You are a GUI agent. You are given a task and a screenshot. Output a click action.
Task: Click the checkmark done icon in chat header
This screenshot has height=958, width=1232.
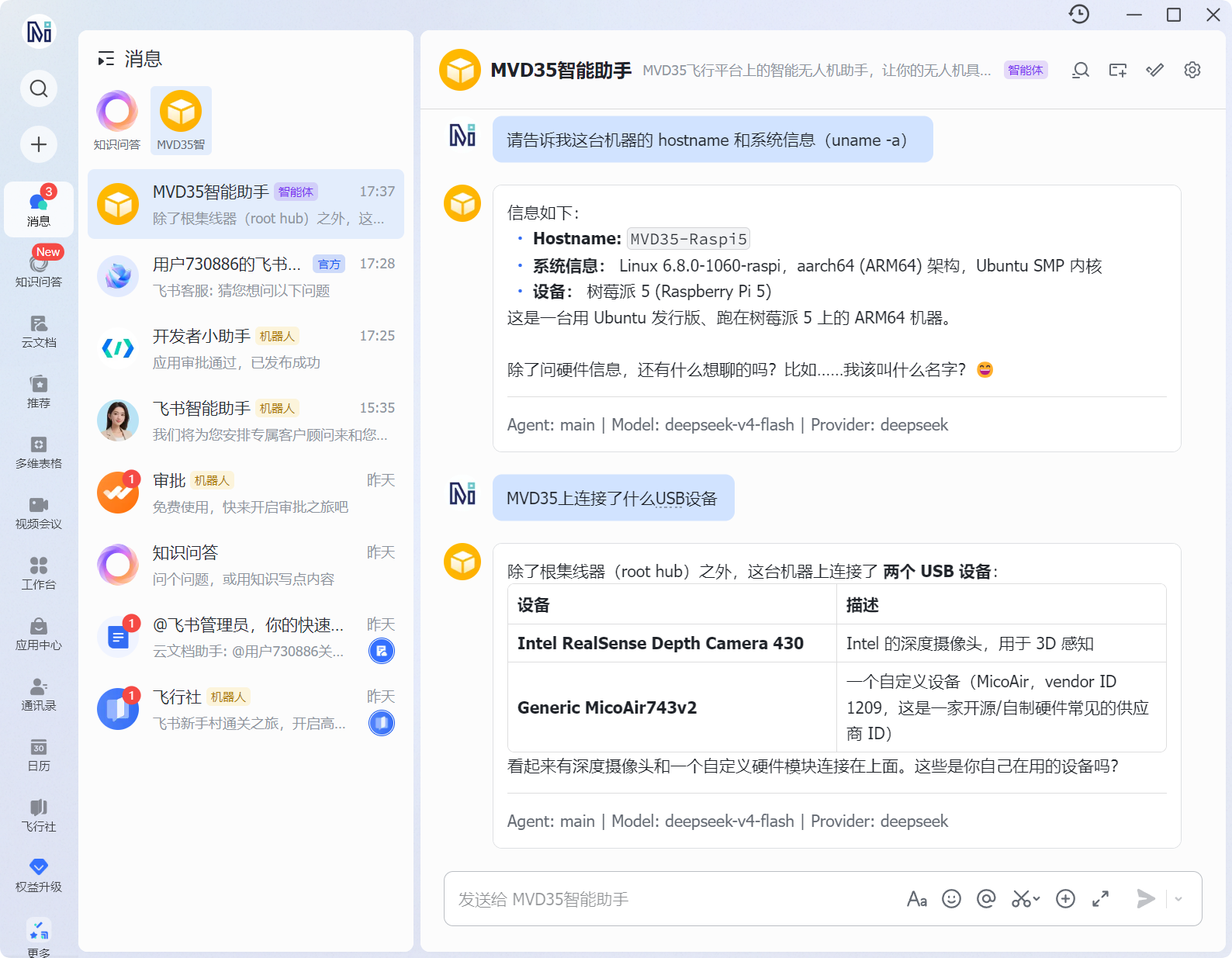point(1155,71)
